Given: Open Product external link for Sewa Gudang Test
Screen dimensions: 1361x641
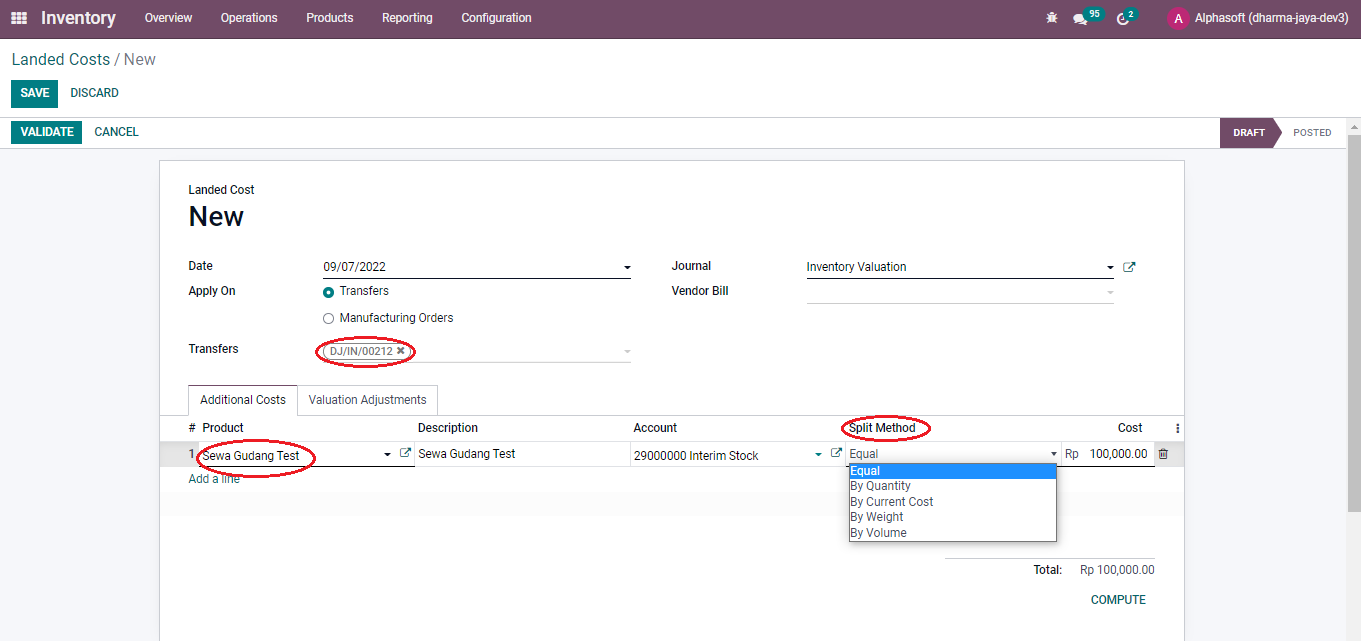Looking at the screenshot, I should click(x=405, y=453).
